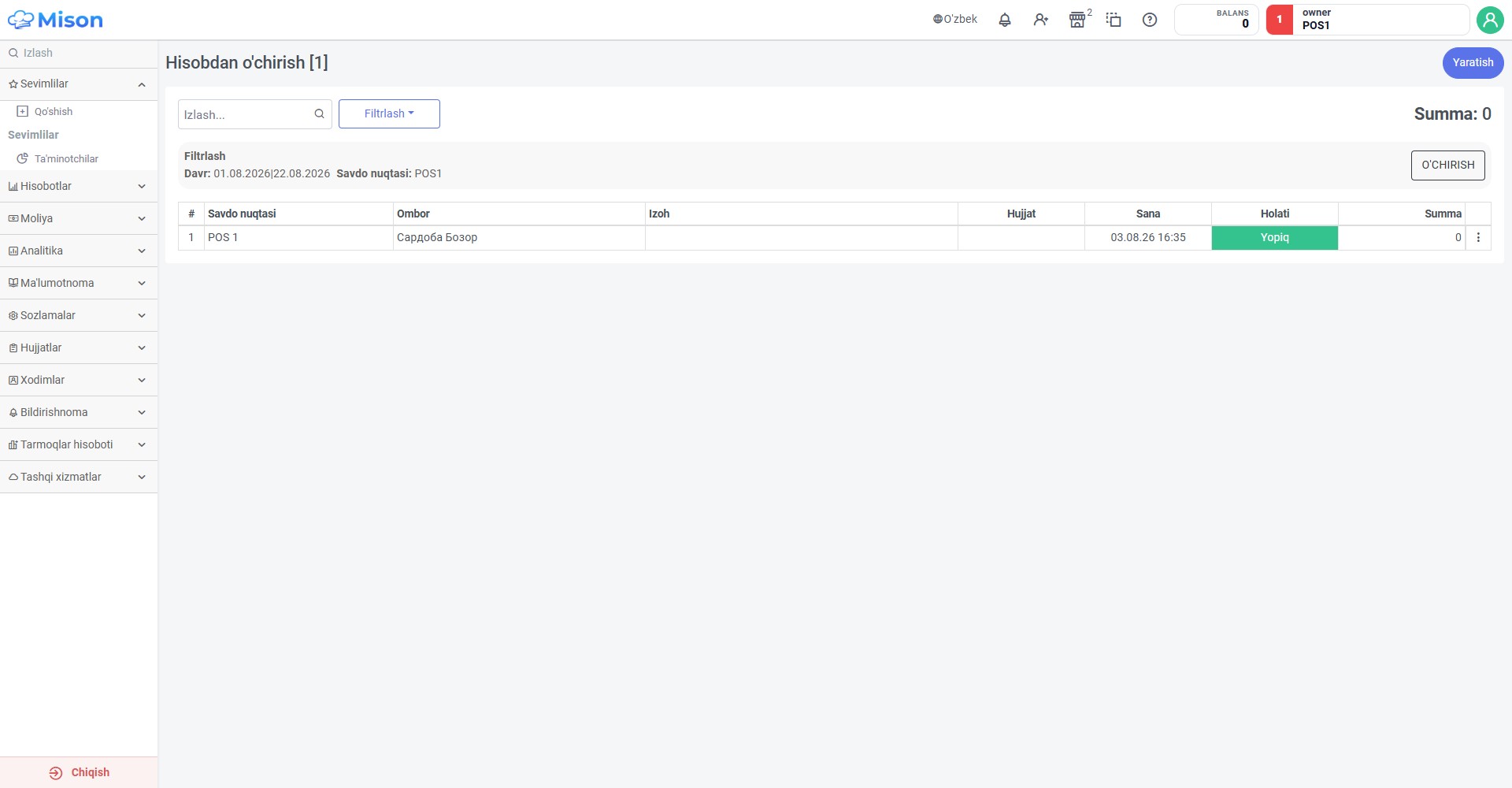This screenshot has width=1512, height=788.
Task: Click the search magnifier in Izlash field
Action: [319, 113]
